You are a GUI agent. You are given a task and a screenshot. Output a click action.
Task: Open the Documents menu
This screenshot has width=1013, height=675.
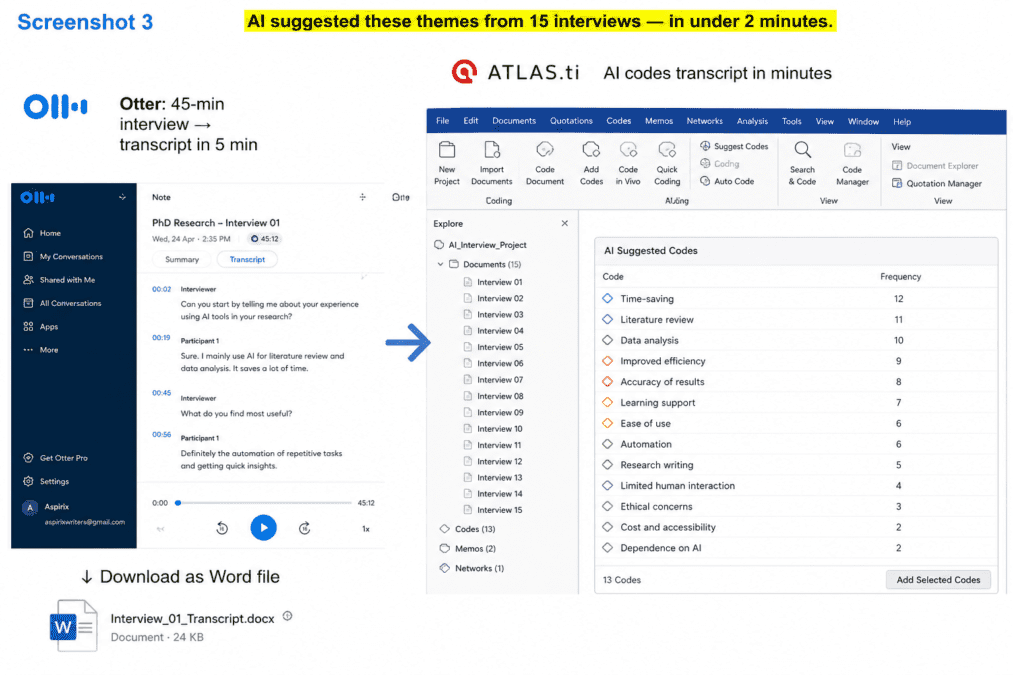(514, 121)
